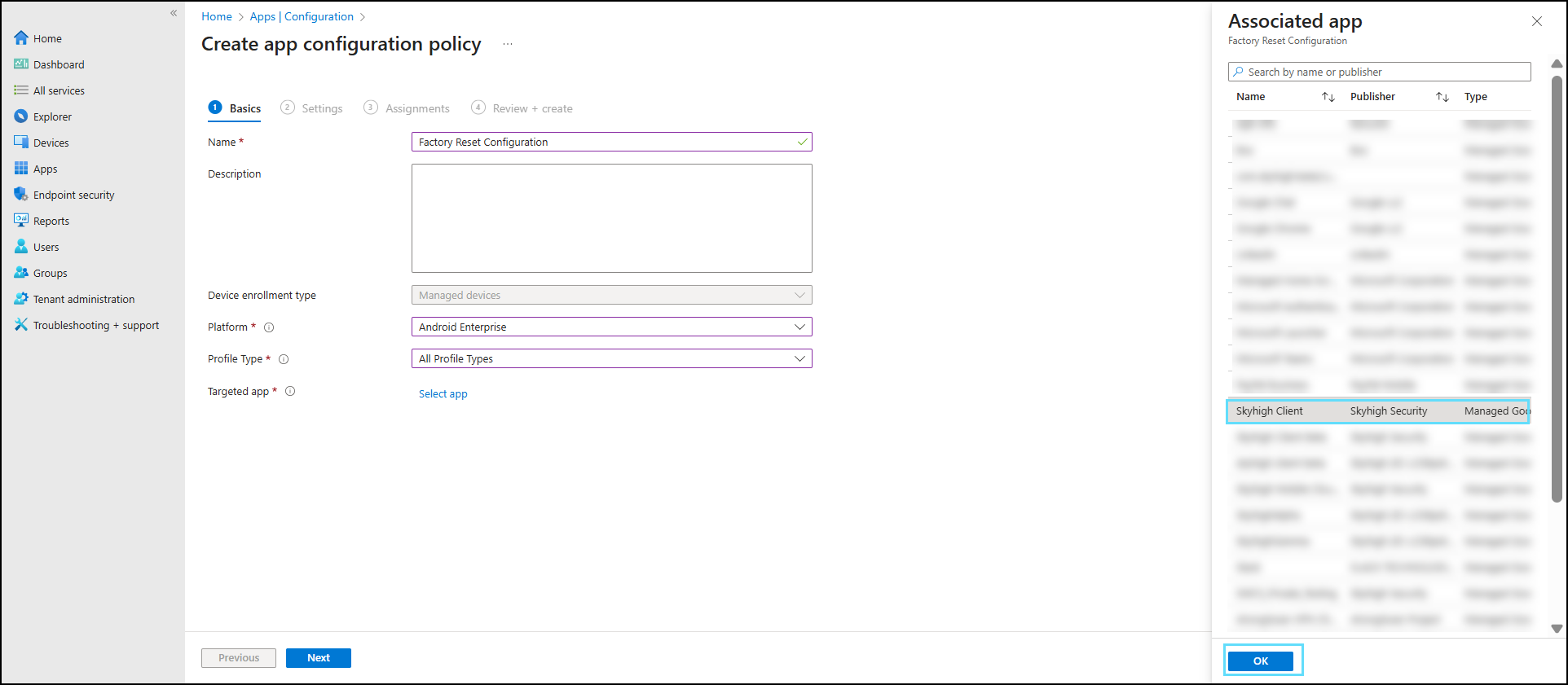1568x685 pixels.
Task: Click the Next button
Action: pos(318,658)
